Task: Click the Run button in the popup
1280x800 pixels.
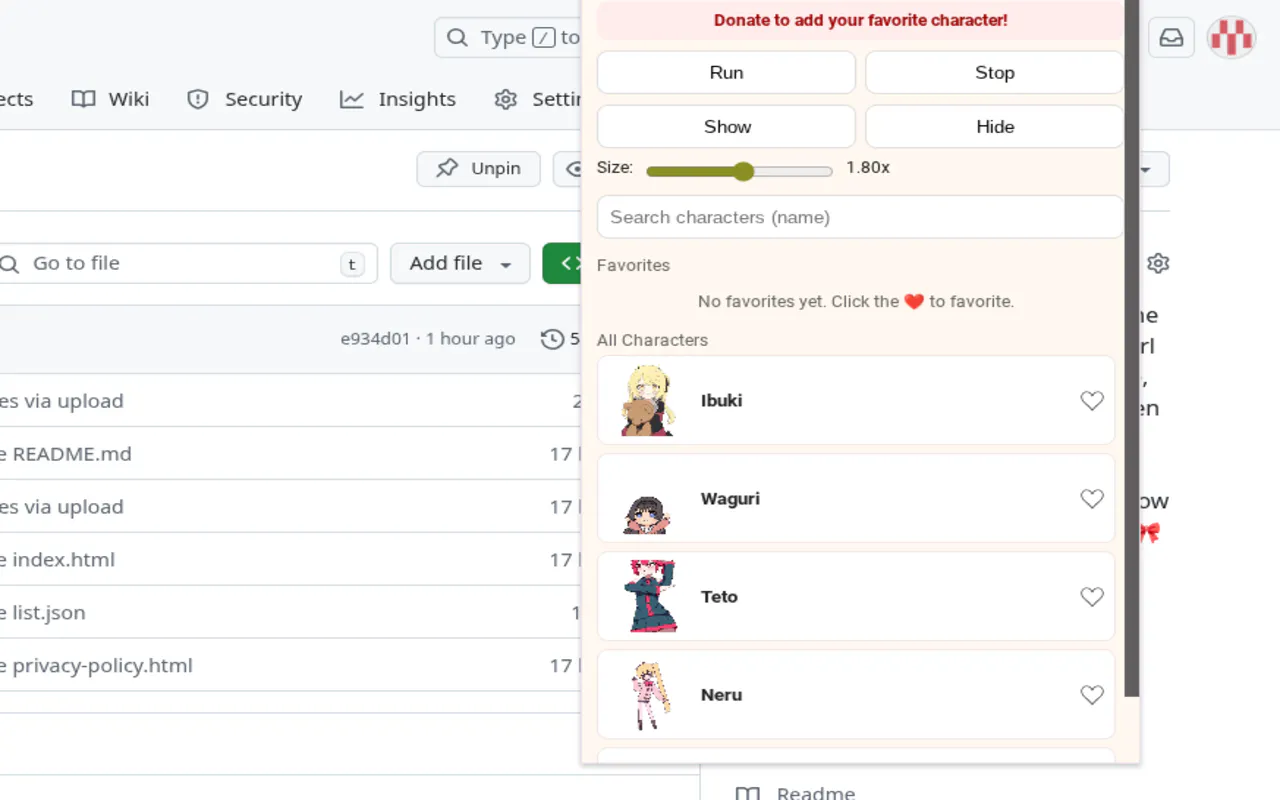Action: tap(726, 72)
